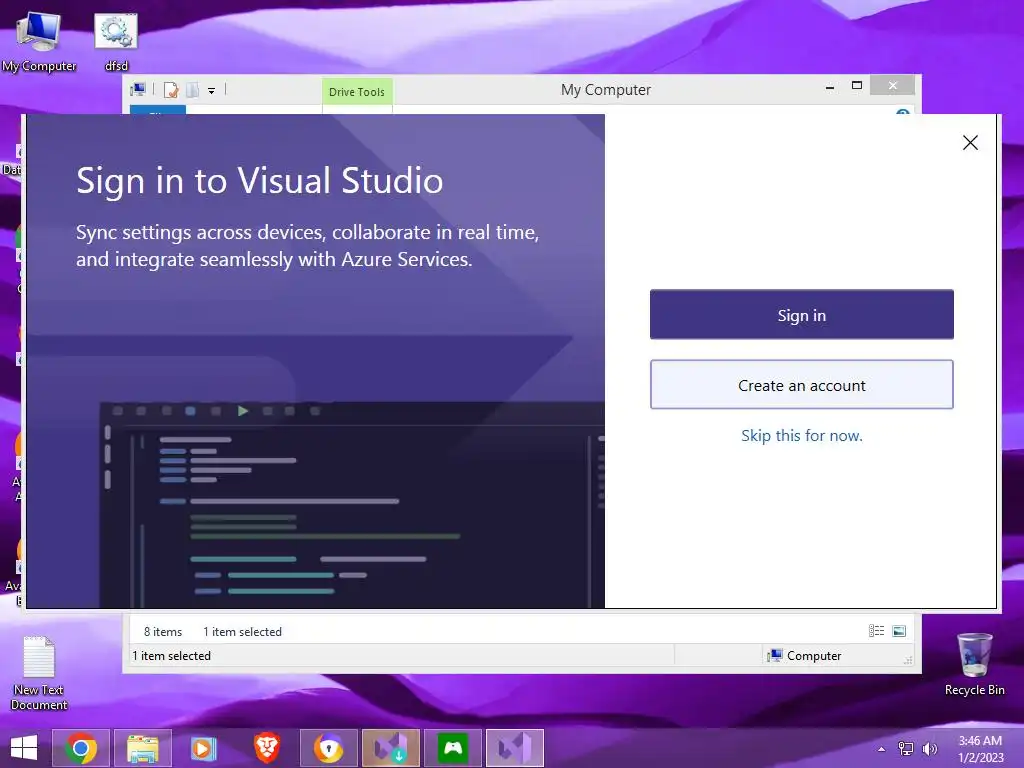Image resolution: width=1024 pixels, height=768 pixels.
Task: Switch My Computer to large icons view
Action: tap(899, 631)
